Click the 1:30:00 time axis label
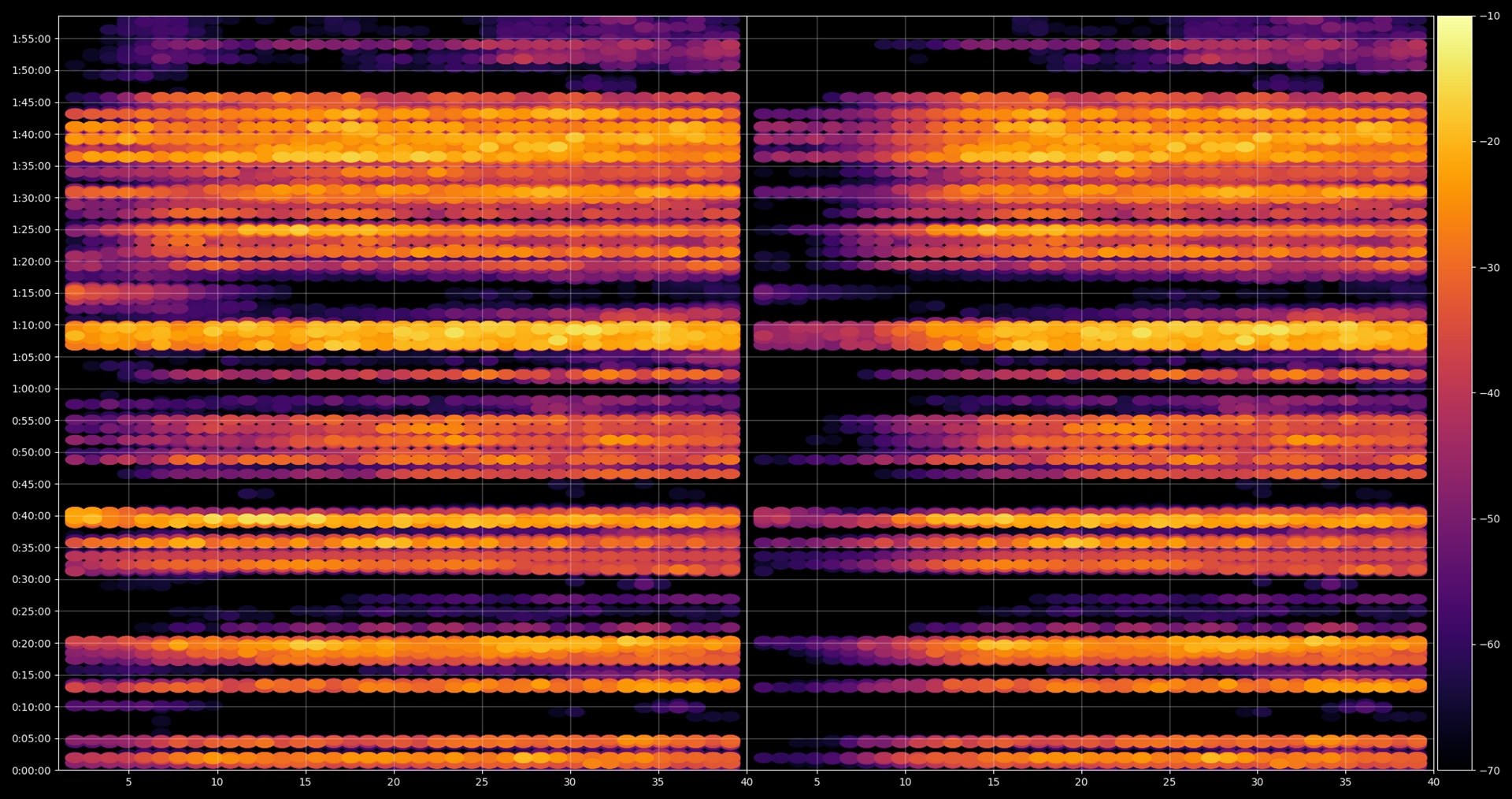The width and height of the screenshot is (1512, 799). 31,198
